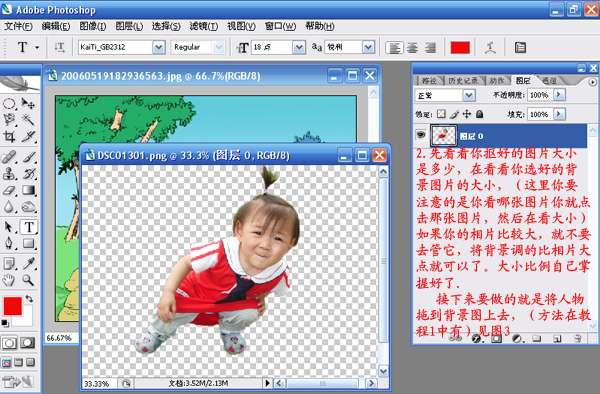Image resolution: width=600 pixels, height=394 pixels.
Task: Hide layer 0 with eye icon
Action: tap(421, 135)
